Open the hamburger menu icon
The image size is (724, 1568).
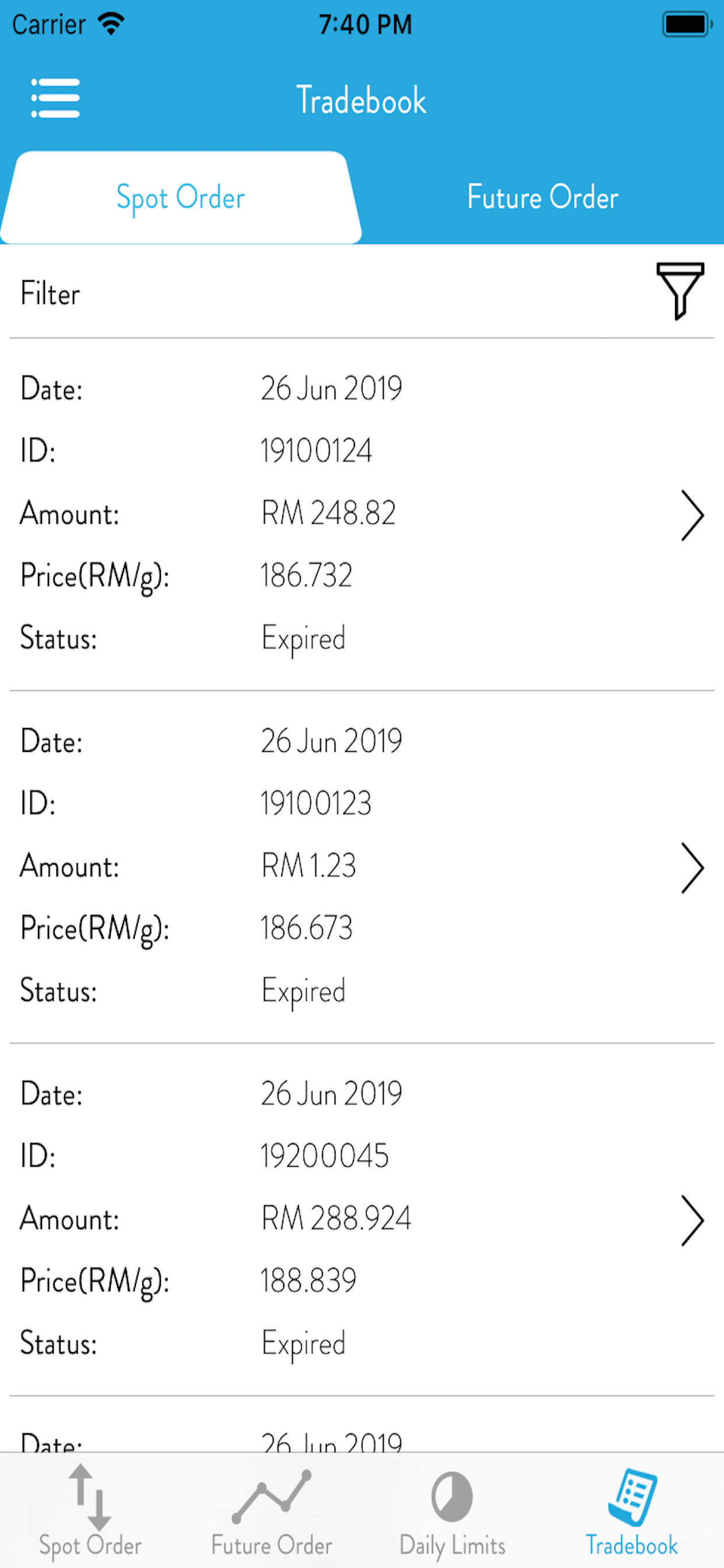pos(55,98)
